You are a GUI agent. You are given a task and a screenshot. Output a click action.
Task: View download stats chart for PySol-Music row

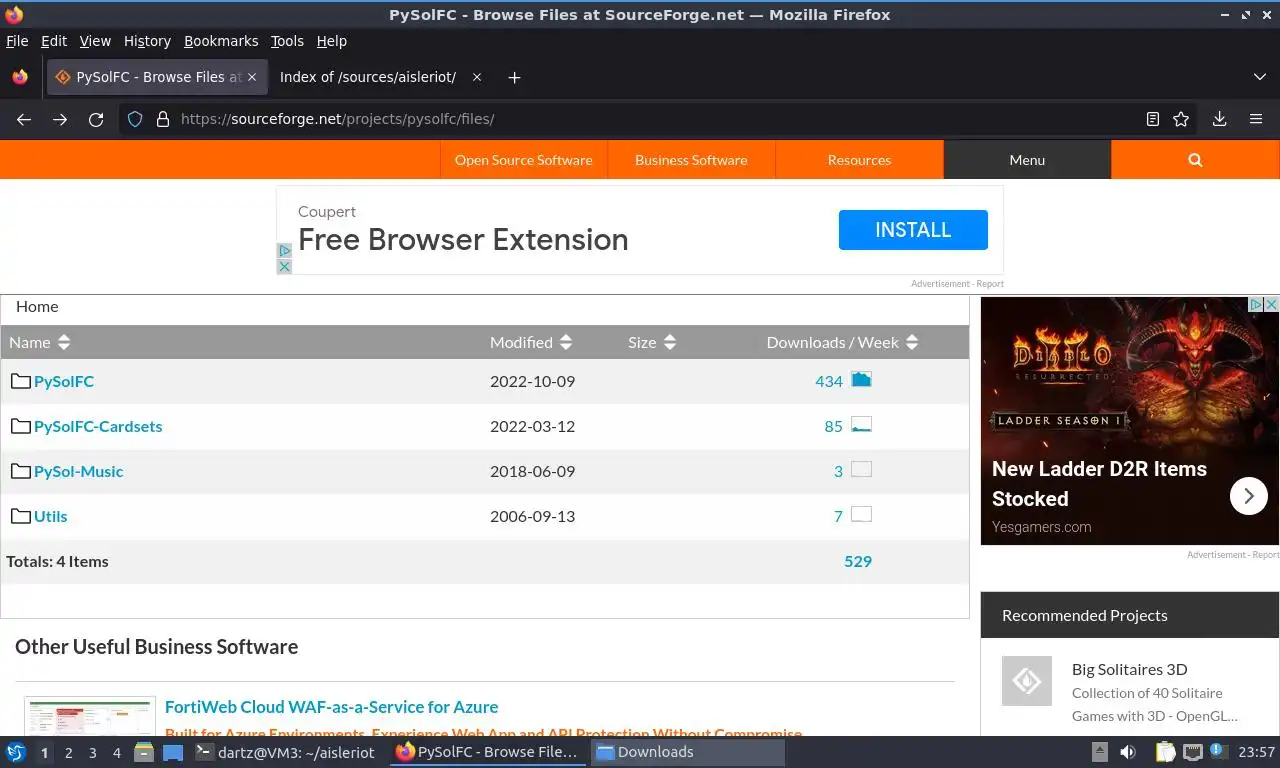pos(861,469)
